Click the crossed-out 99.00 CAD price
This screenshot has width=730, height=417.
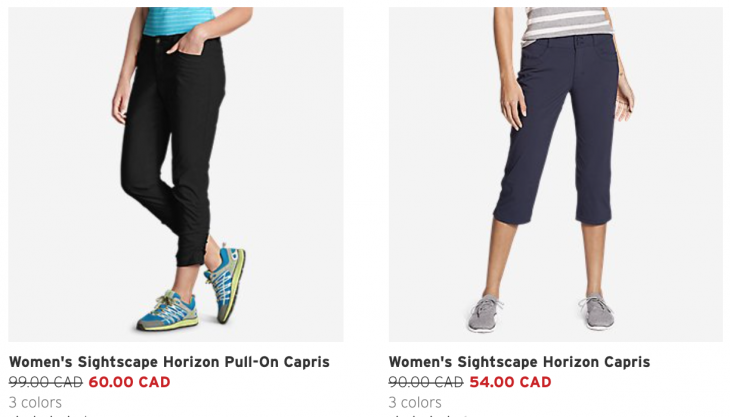(x=46, y=382)
